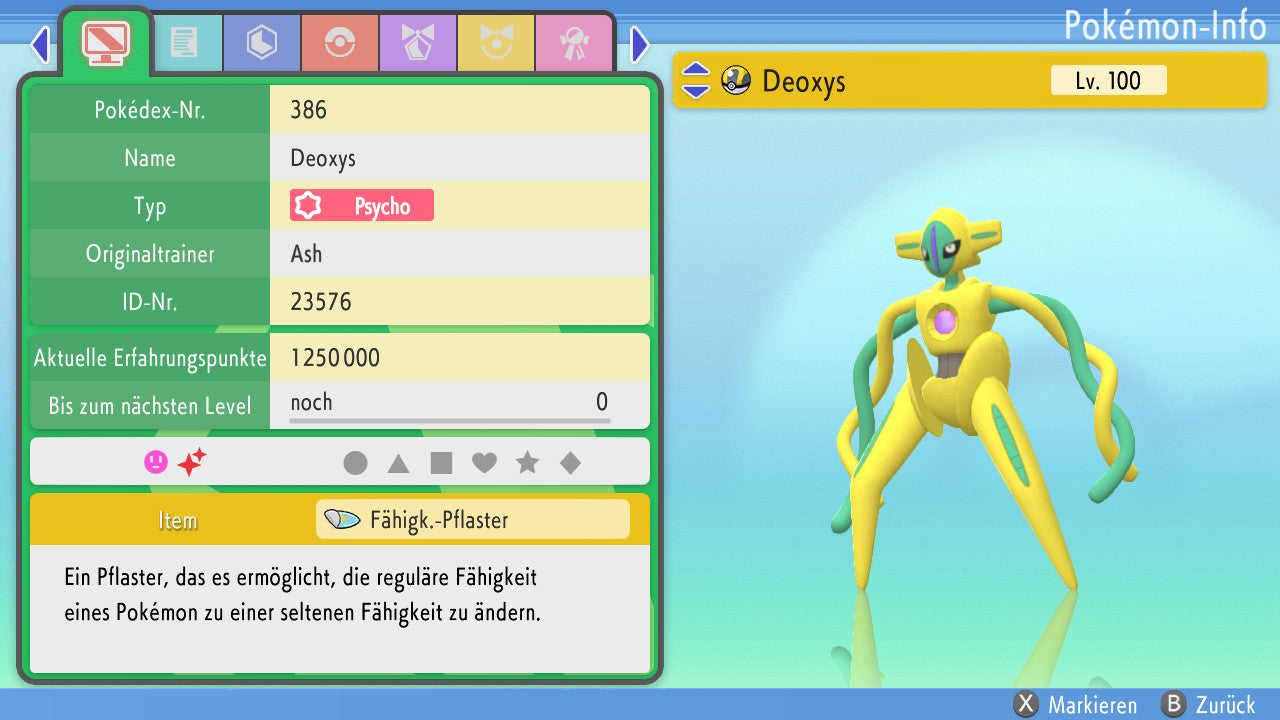Toggle the square marking
Viewport: 1280px width, 720px height.
441,463
